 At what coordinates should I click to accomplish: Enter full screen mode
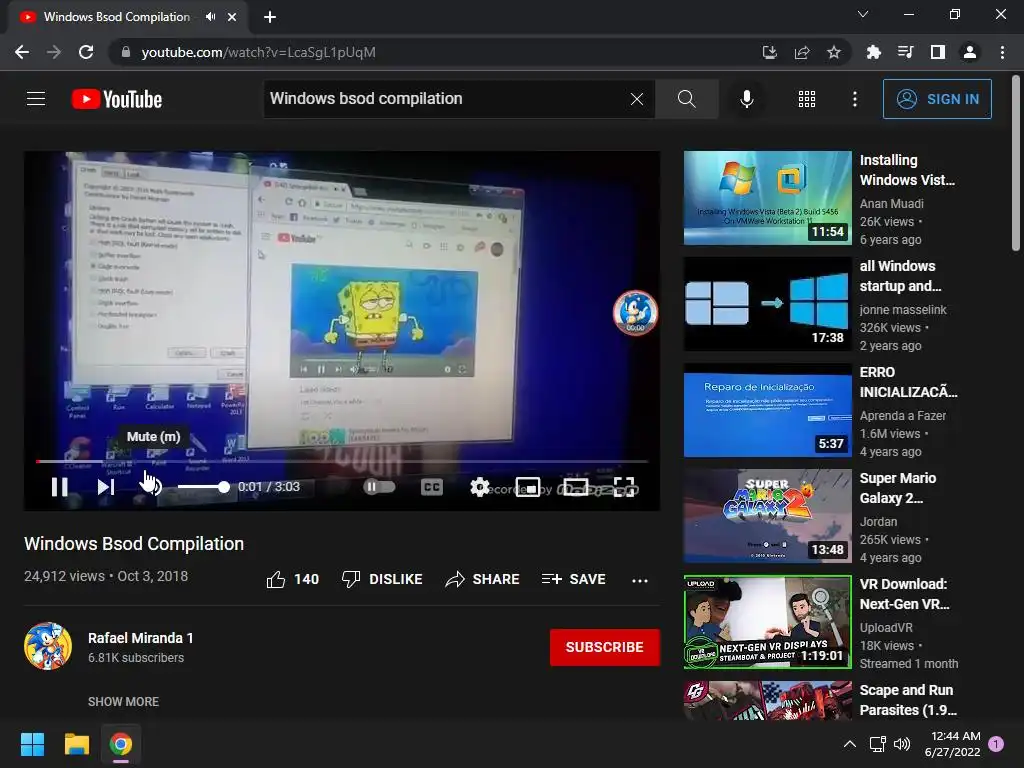click(624, 487)
